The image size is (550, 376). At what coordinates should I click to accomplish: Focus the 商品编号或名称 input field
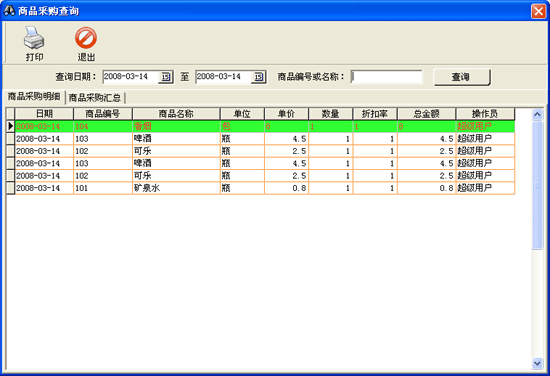387,77
